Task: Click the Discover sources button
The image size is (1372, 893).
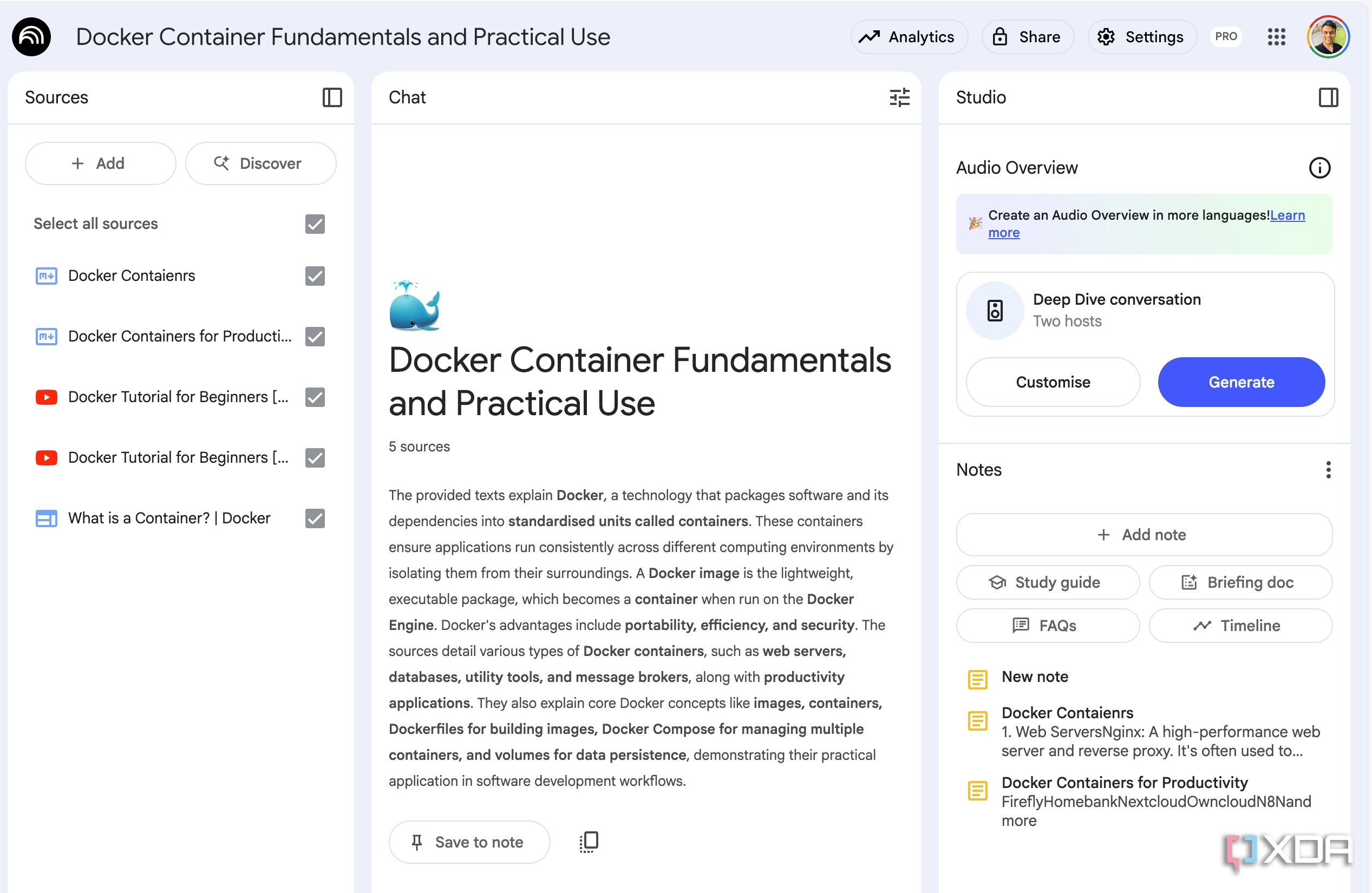Action: 260,163
